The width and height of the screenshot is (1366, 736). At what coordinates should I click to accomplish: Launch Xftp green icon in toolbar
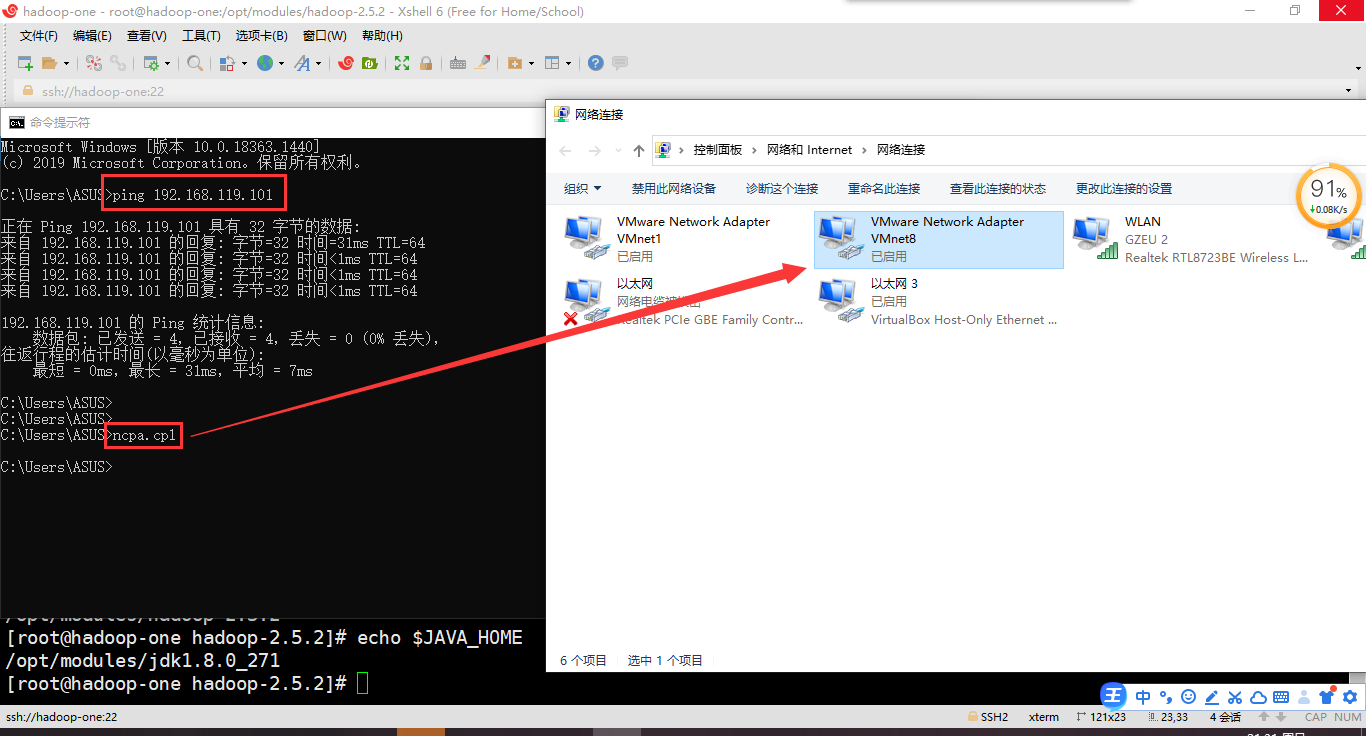coord(369,63)
